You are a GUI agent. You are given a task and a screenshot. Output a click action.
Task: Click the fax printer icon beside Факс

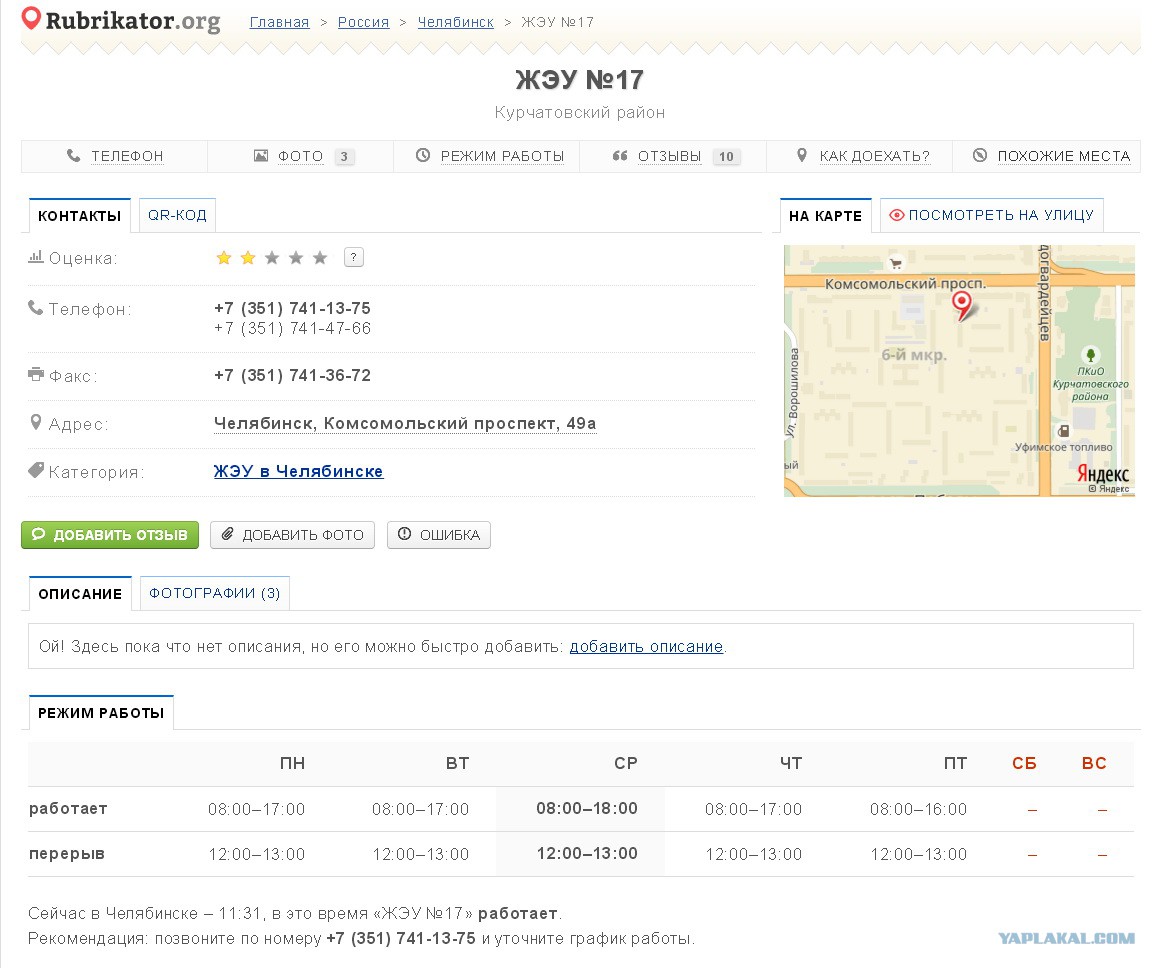(x=36, y=374)
